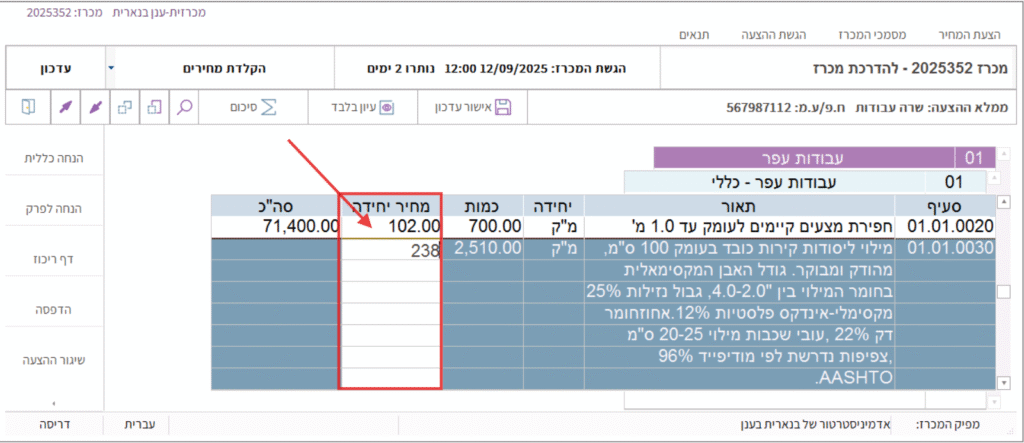The width and height of the screenshot is (1024, 443).
Task: Click the right purple pin icon
Action: click(93, 107)
